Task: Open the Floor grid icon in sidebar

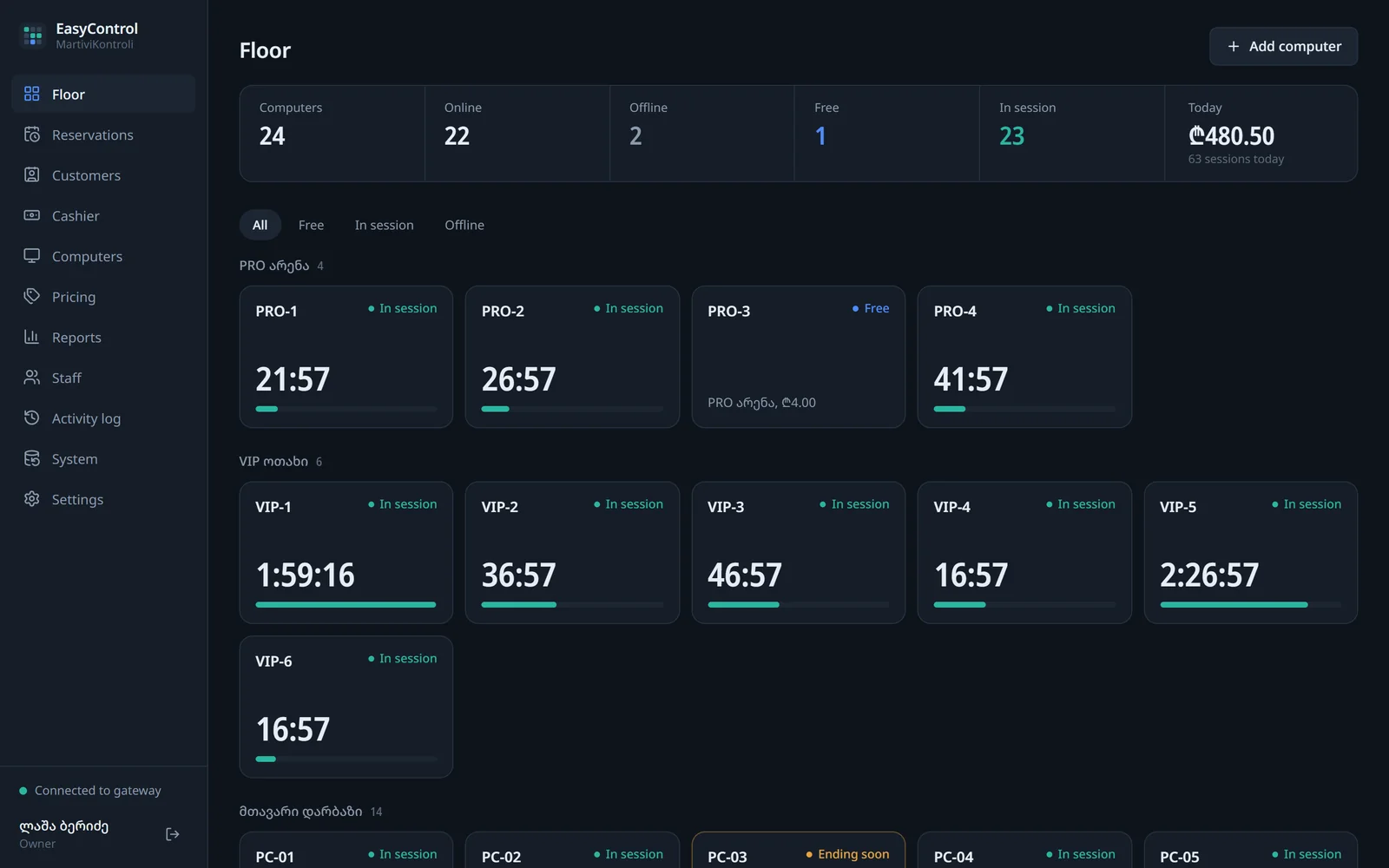Action: pos(32,94)
